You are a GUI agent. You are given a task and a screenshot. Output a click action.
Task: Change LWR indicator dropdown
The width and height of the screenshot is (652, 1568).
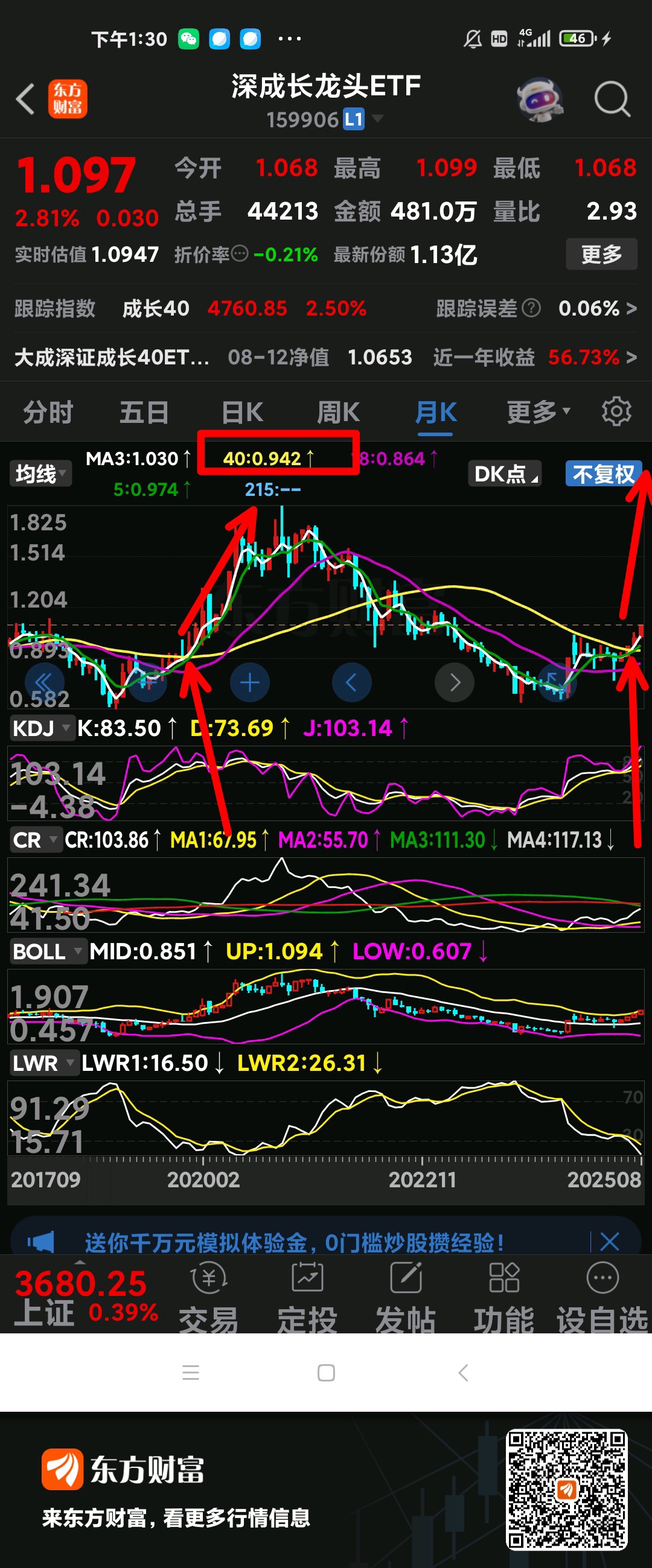tap(43, 1064)
